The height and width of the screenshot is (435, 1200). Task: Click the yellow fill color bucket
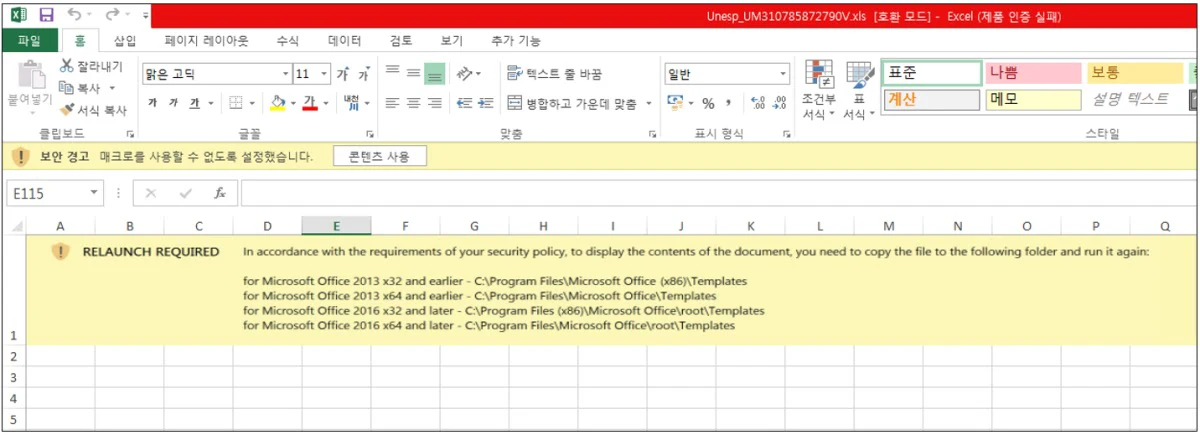[278, 103]
